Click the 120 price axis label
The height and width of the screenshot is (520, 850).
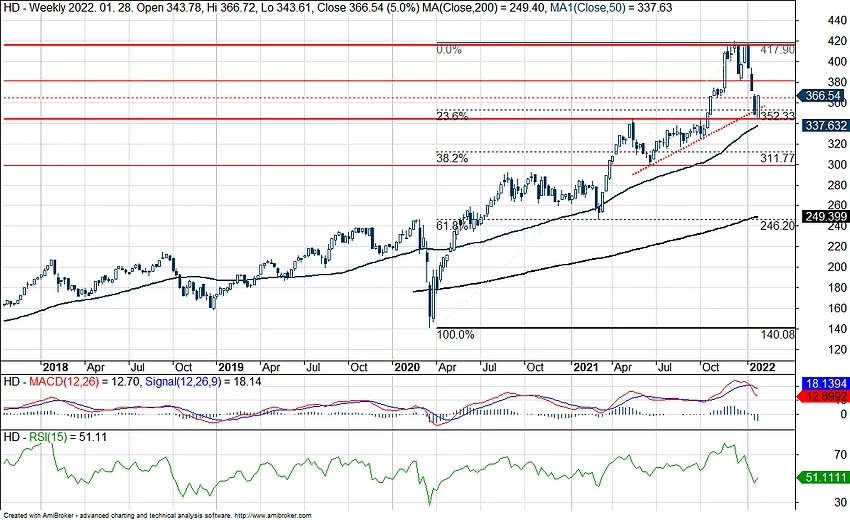tap(838, 349)
